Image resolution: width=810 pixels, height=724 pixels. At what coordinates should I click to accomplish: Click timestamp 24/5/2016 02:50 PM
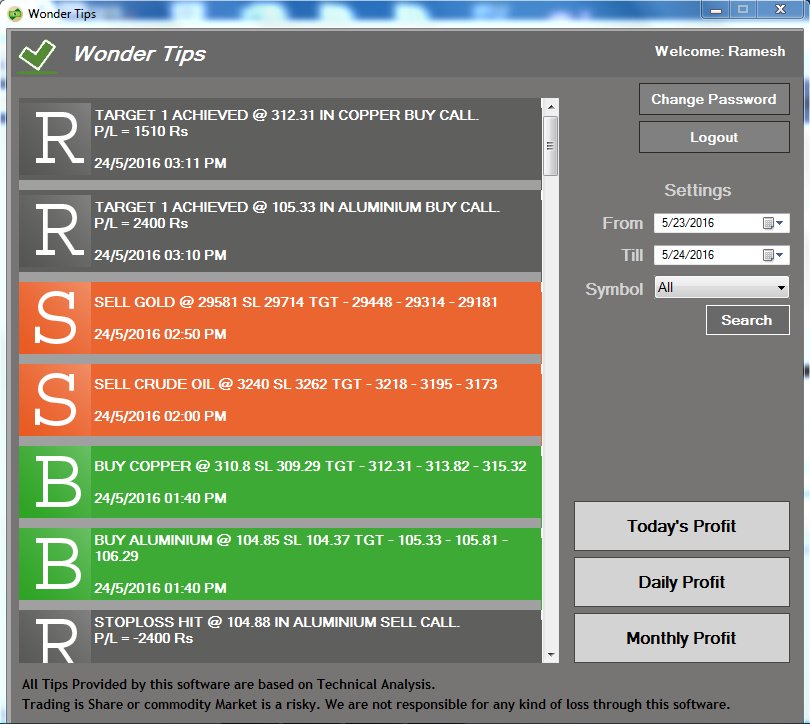tap(160, 334)
